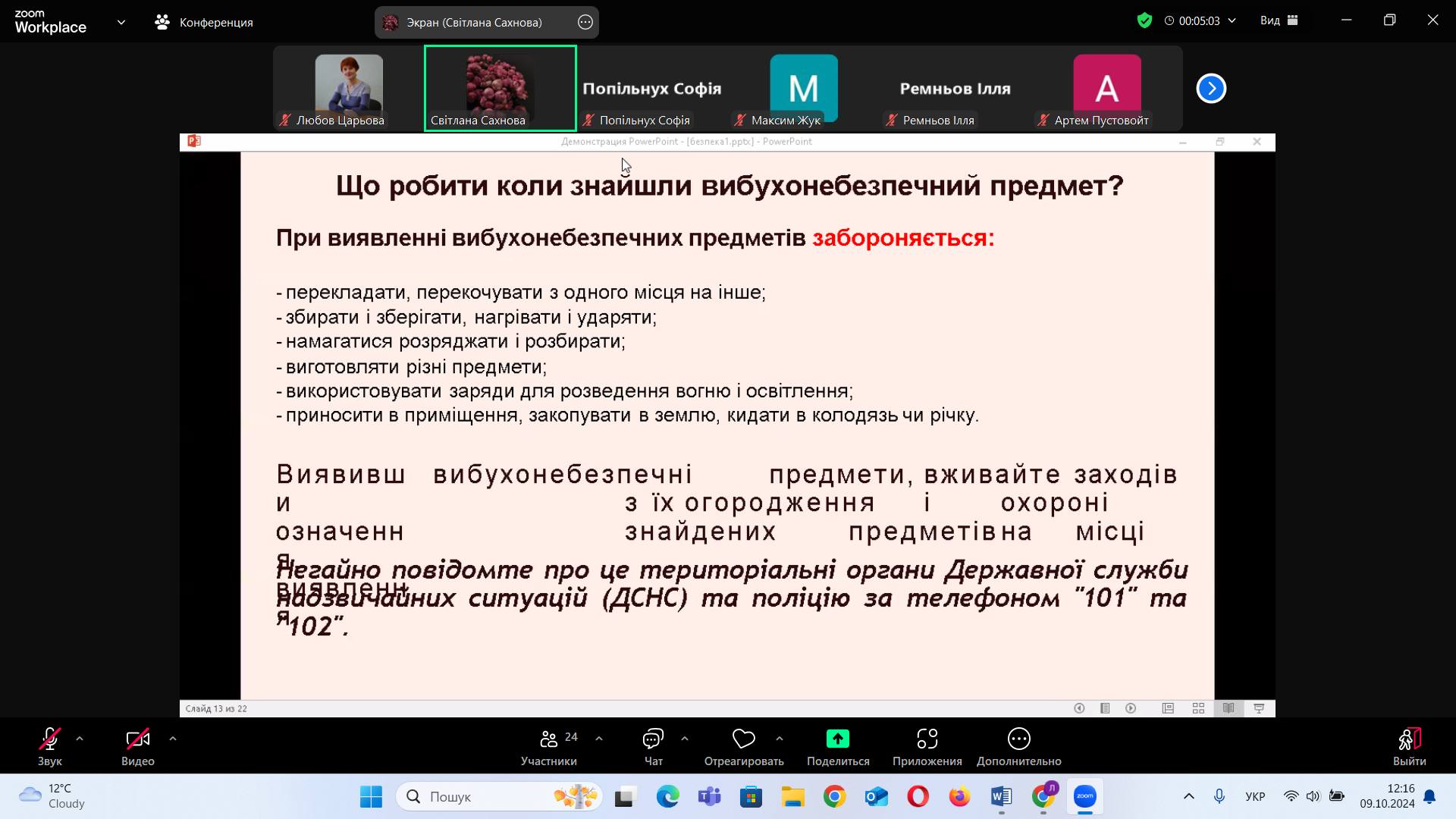This screenshot has height=819, width=1456.
Task: Select Світлана Сахнова video thumbnail
Action: tap(500, 88)
